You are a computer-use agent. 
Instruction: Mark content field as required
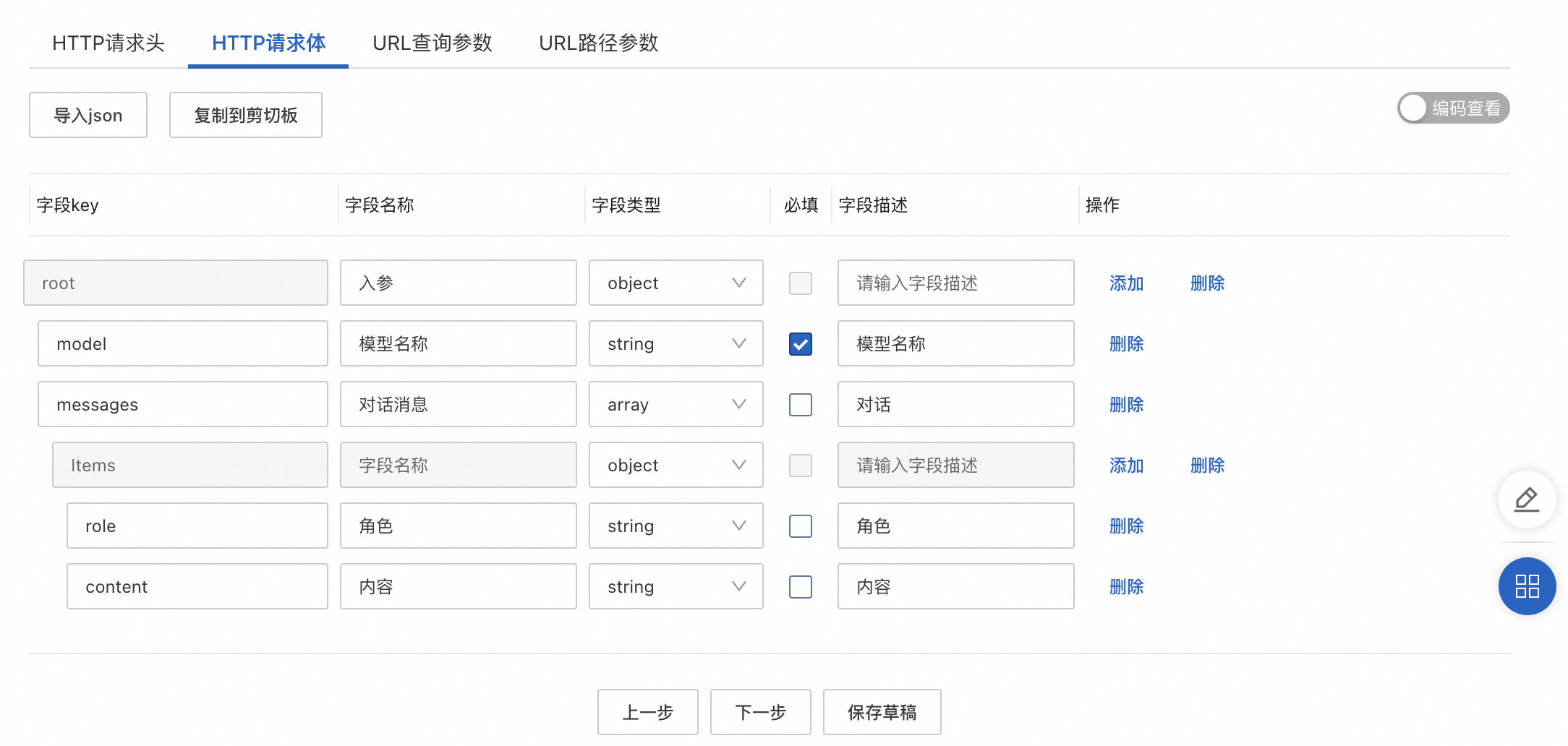coord(801,587)
